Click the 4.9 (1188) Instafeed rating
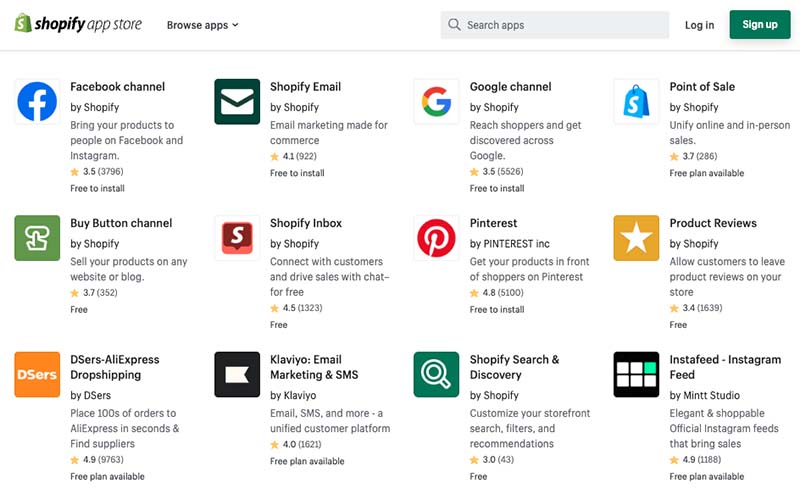Screen dimensions: 800x494 click(x=695, y=459)
